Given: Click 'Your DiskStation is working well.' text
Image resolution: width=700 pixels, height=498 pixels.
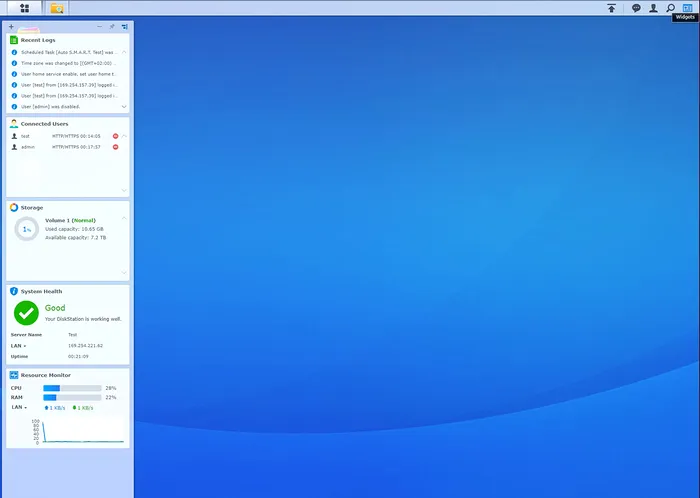Looking at the screenshot, I should (83, 319).
